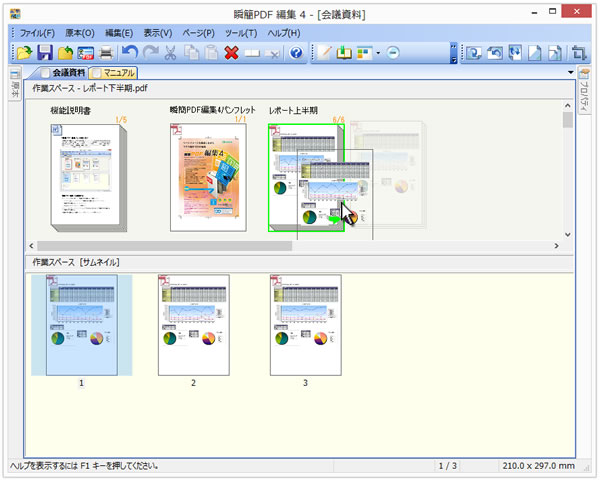Click the 210.0 x 297.0 mm size readout
The height and width of the screenshot is (481, 600).
(538, 466)
